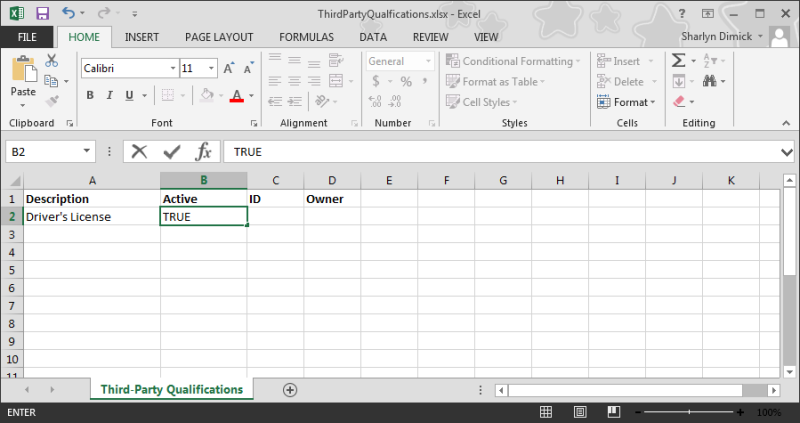Select the Third-Party Qualifications sheet tab

pyautogui.click(x=171, y=389)
